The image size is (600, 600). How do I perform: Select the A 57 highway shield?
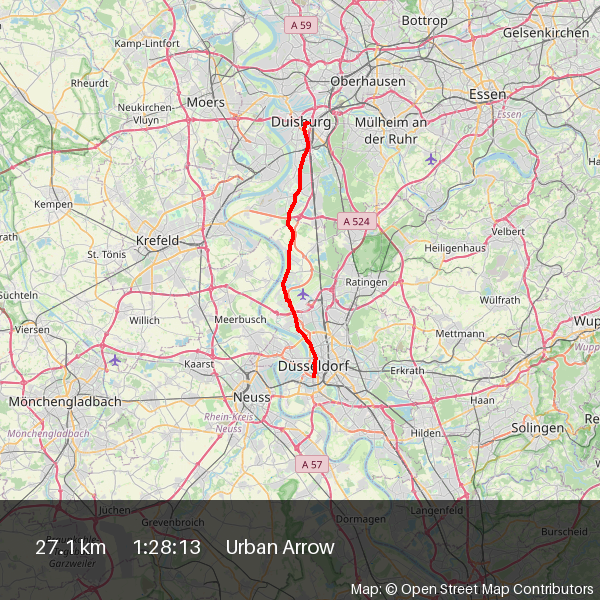click(x=312, y=465)
